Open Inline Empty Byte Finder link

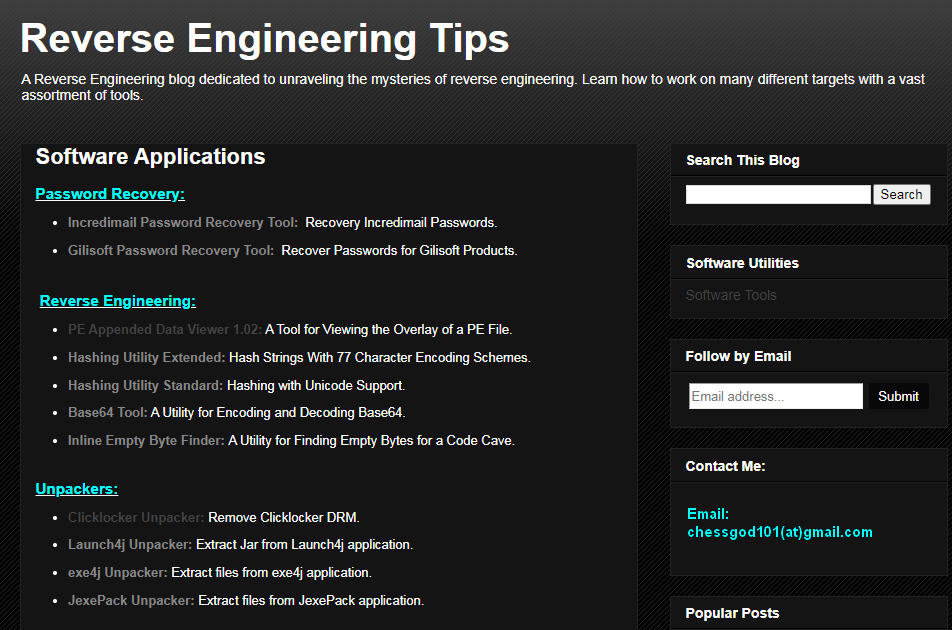pyautogui.click(x=146, y=440)
